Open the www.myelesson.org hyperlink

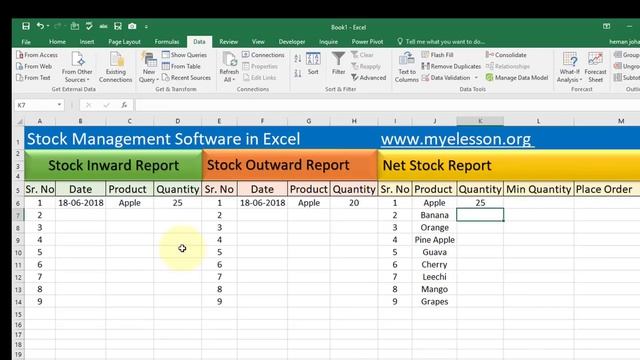[x=457, y=139]
